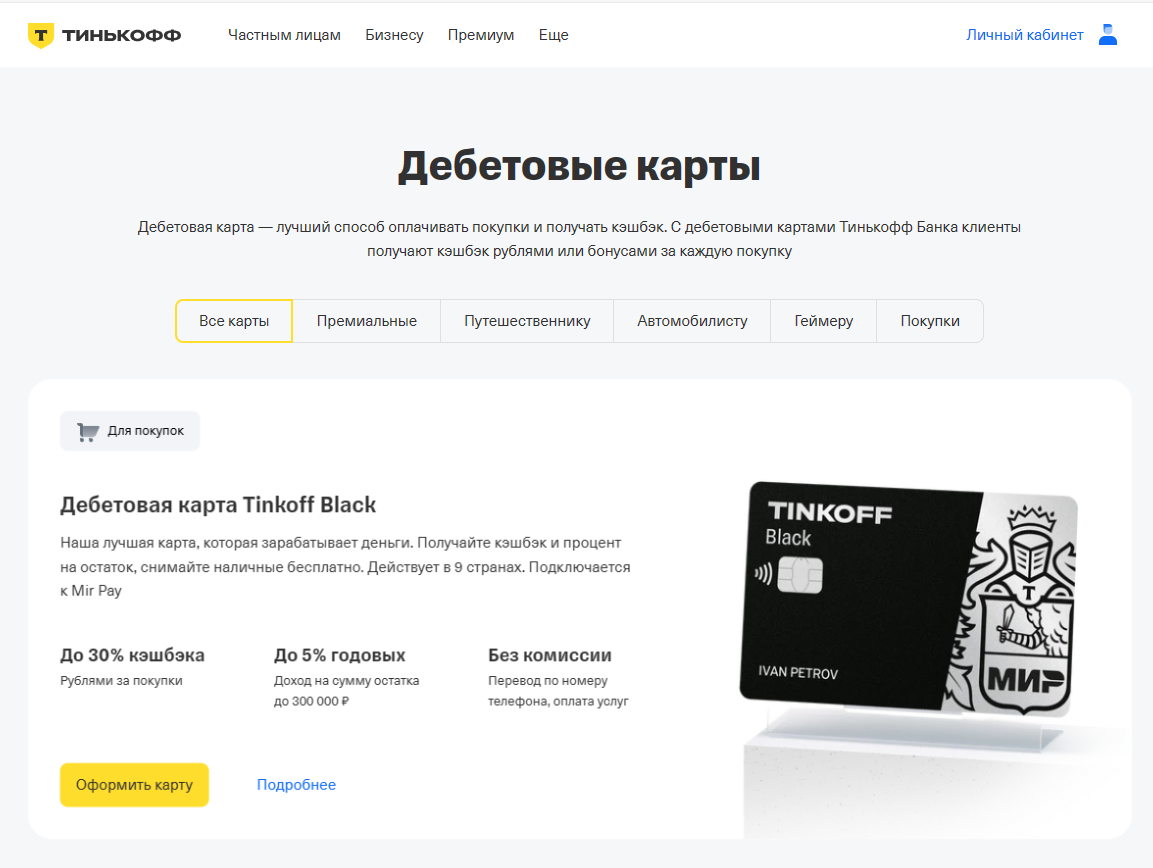
Task: Open Премиум menu item
Action: [x=481, y=35]
